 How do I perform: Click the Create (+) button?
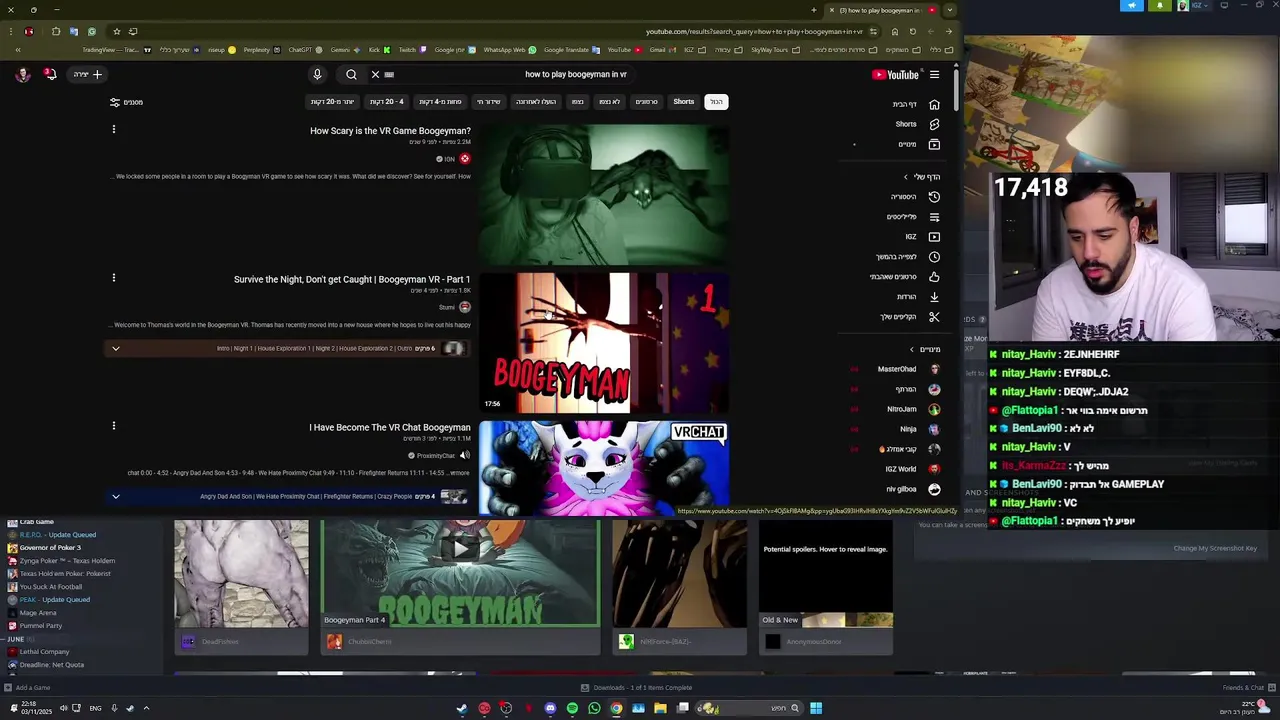(x=88, y=74)
